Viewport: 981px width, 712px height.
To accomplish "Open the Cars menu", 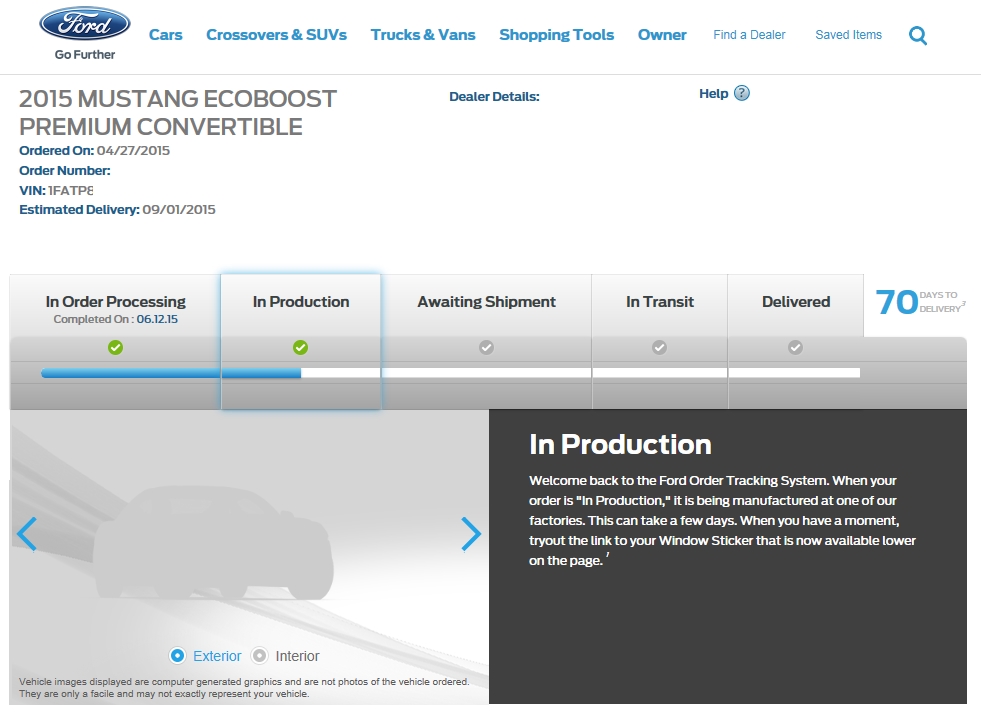I will point(166,35).
